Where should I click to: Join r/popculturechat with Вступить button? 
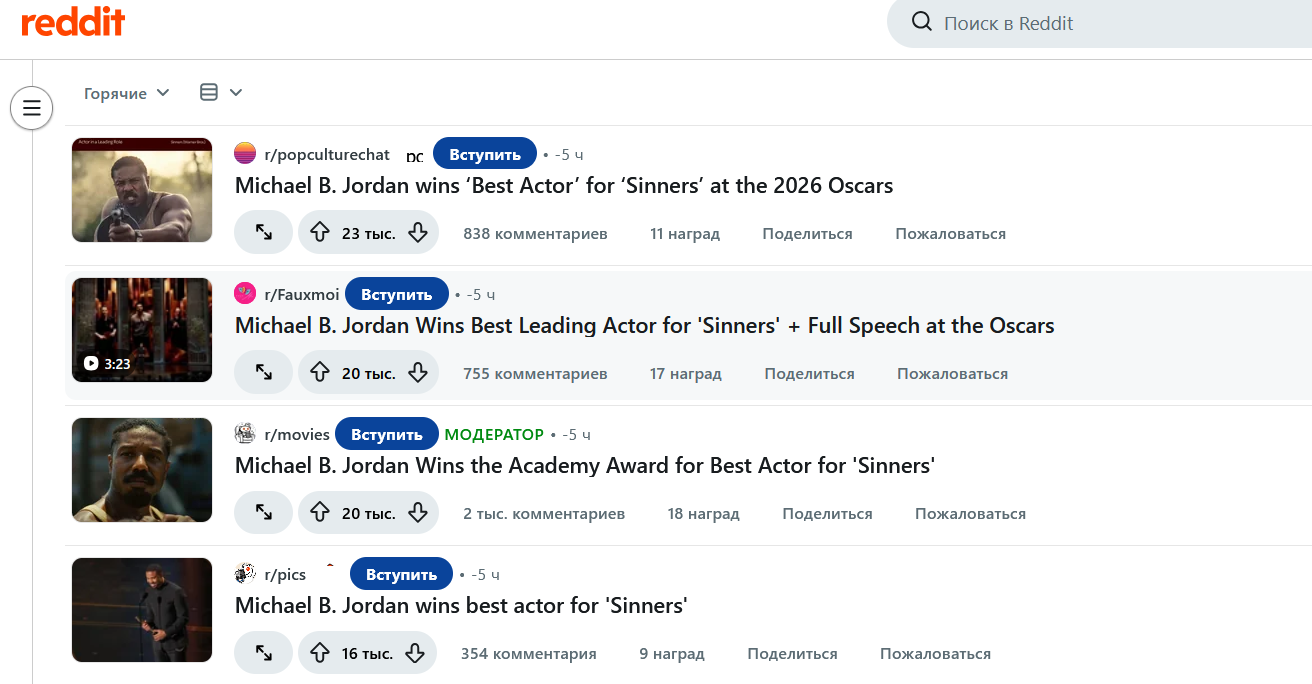[x=485, y=155]
